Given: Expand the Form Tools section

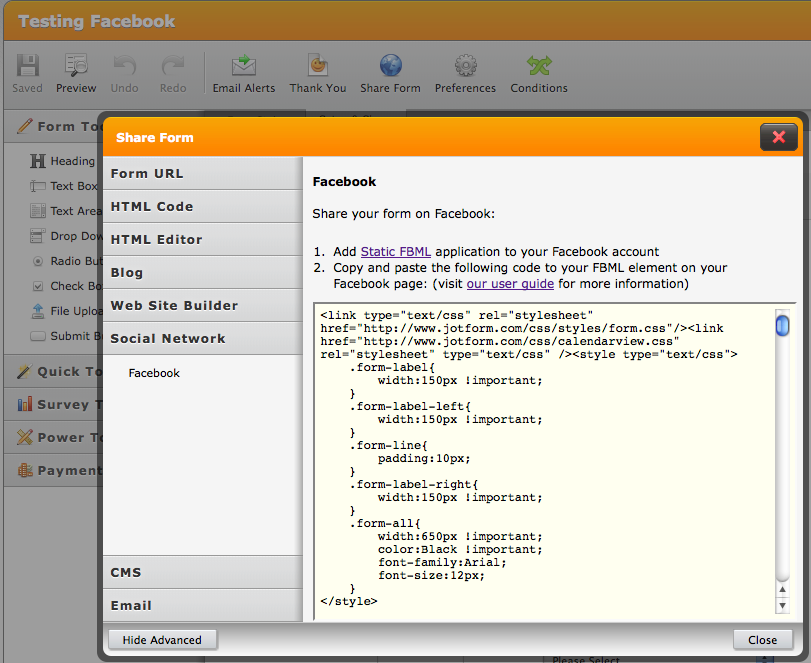Looking at the screenshot, I should click(54, 126).
